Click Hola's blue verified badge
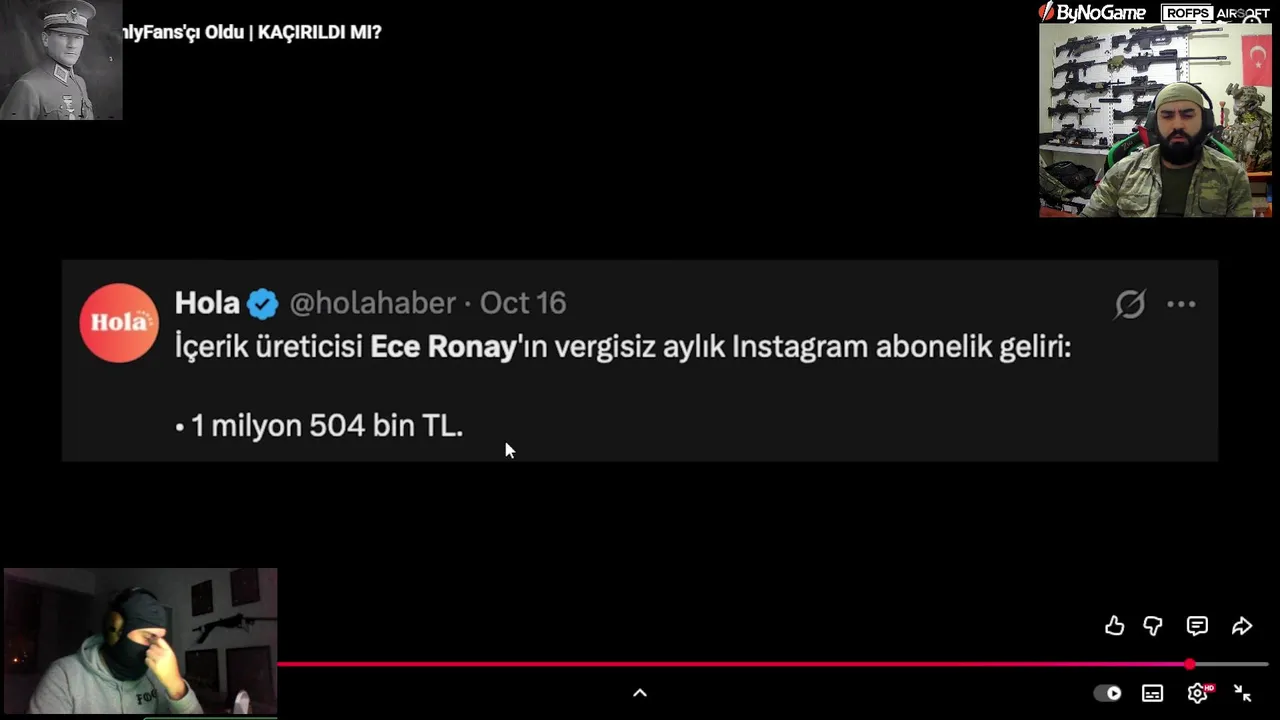This screenshot has width=1280, height=720. coord(263,303)
